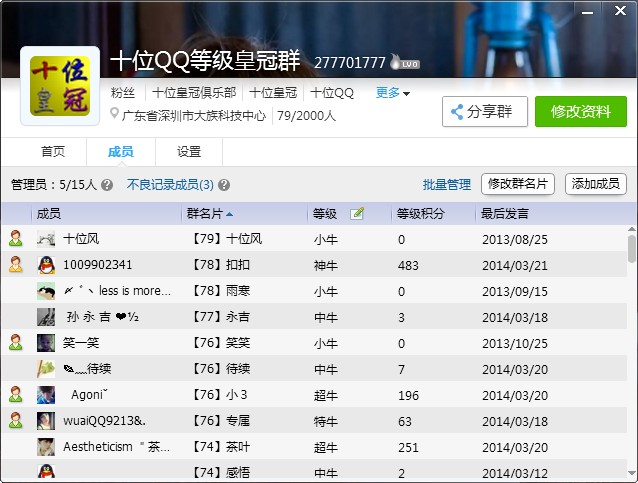
Task: Click the help icon next to 管理员 5/15人
Action: [107, 185]
